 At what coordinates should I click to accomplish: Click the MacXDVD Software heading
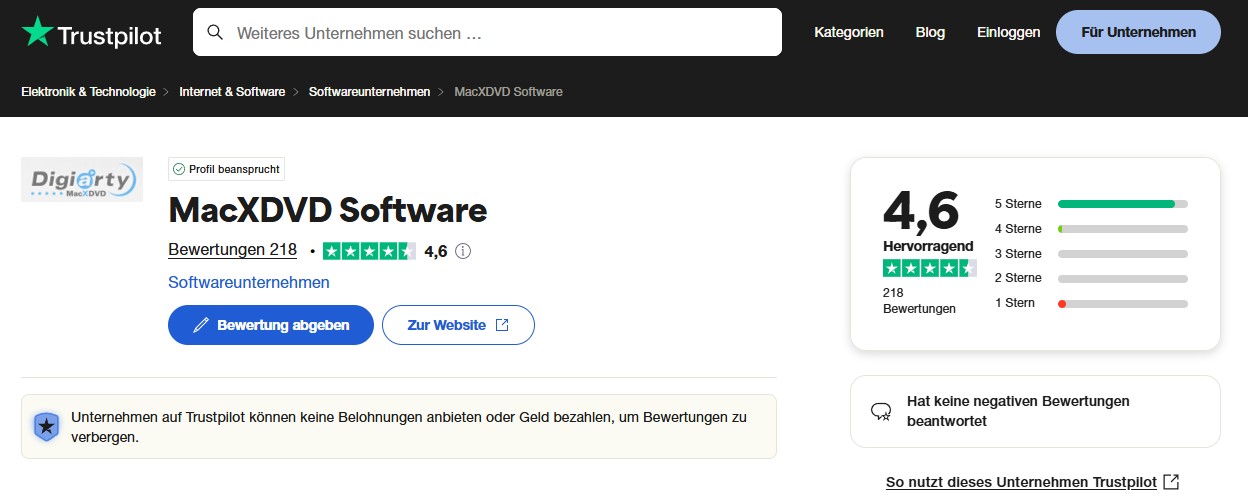pyautogui.click(x=328, y=210)
